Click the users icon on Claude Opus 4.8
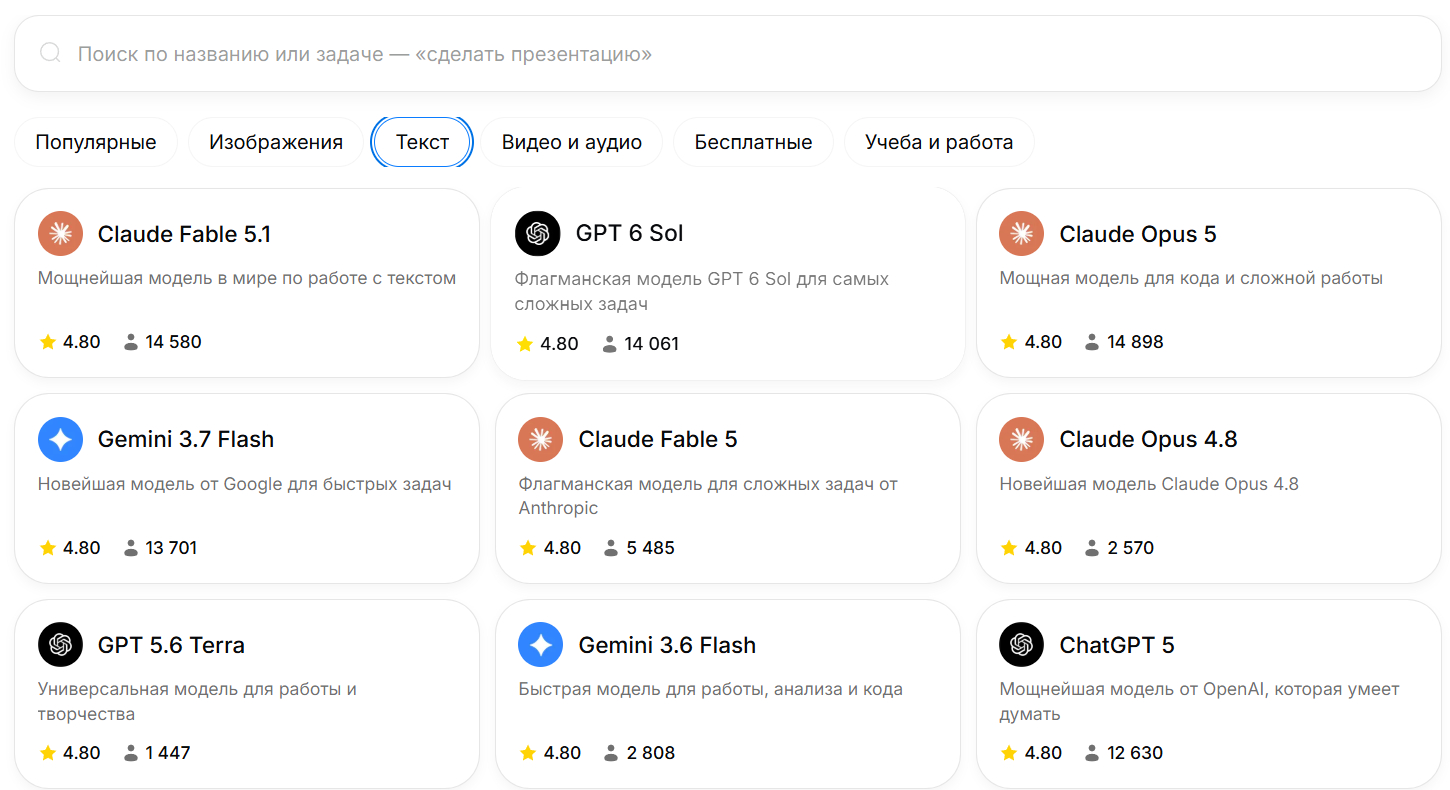 (x=1093, y=548)
